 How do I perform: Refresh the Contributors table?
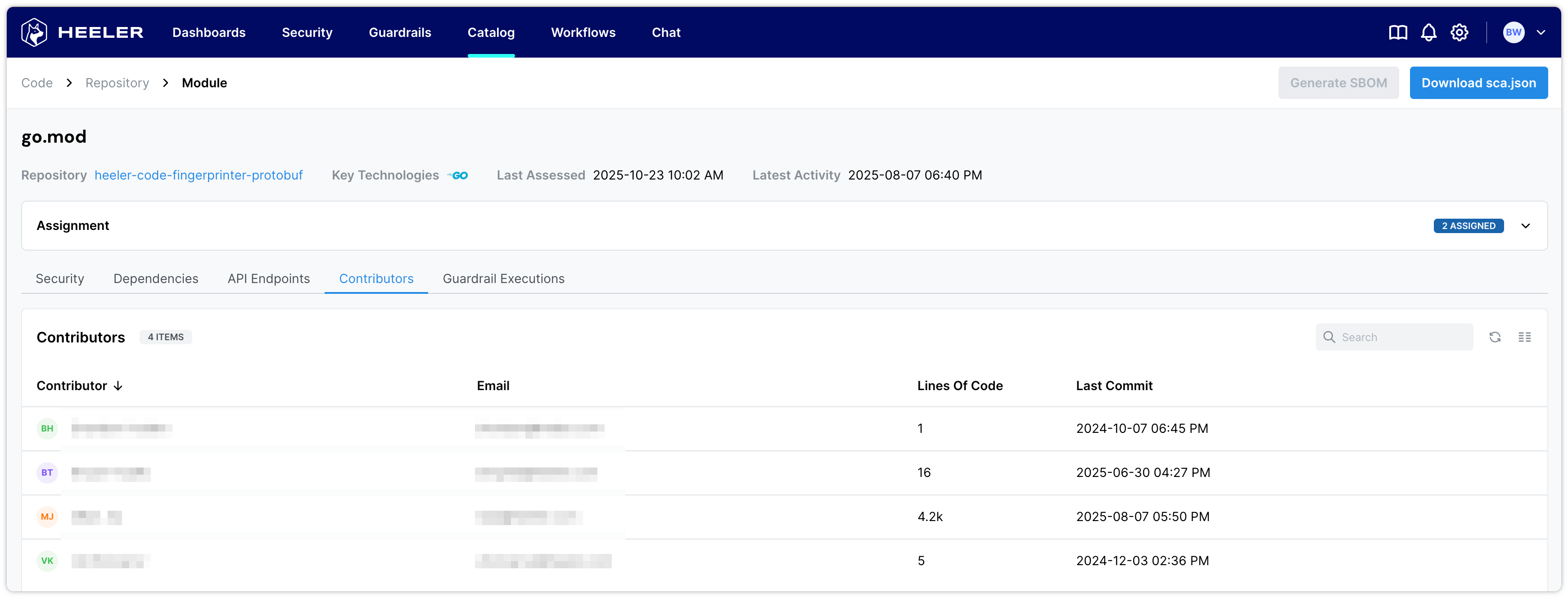click(1494, 337)
